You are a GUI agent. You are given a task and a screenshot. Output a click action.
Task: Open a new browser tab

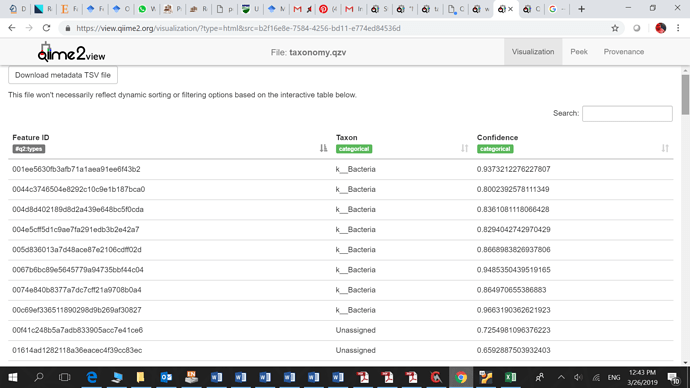(581, 9)
